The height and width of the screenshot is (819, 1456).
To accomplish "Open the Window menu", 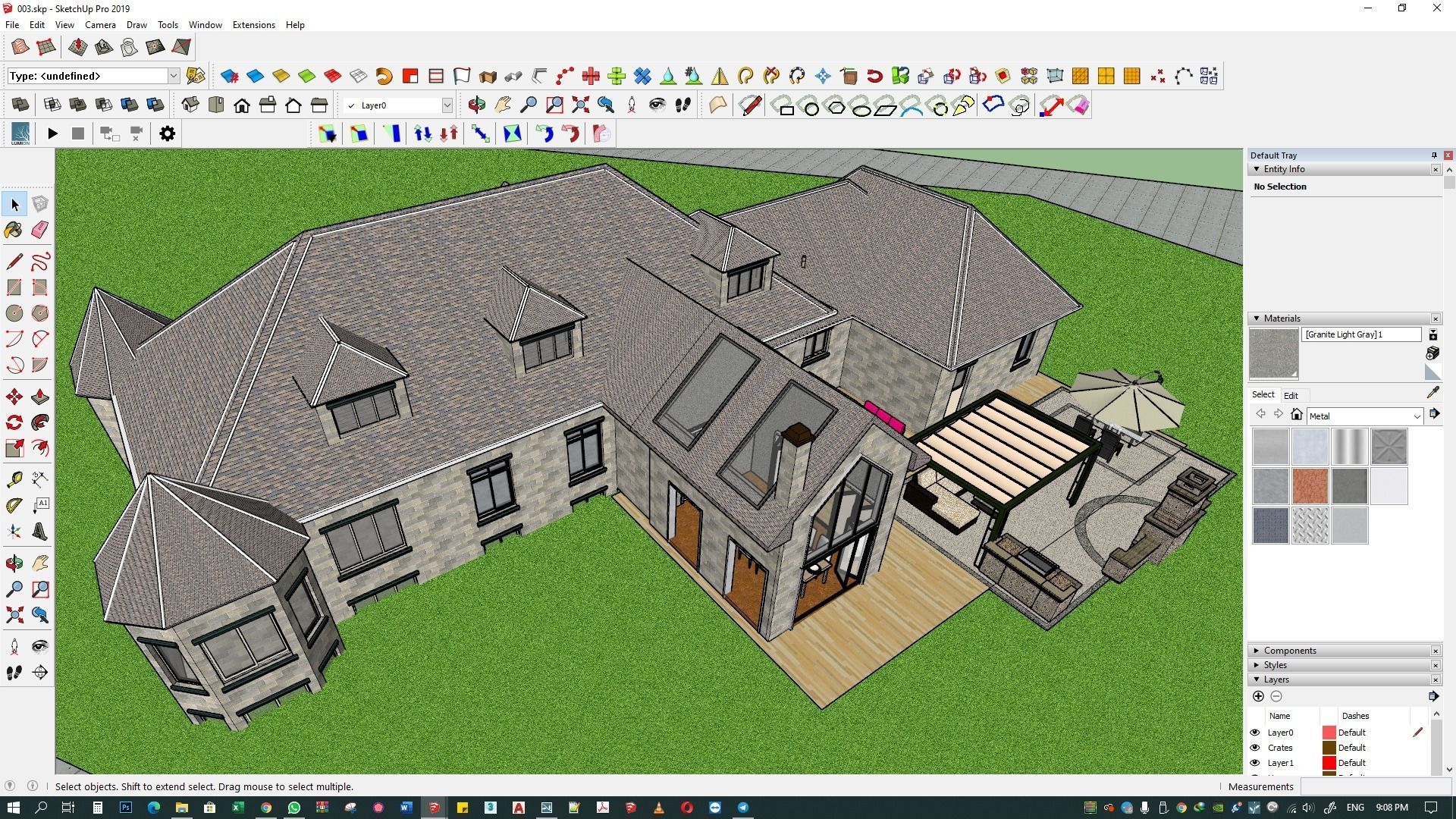I will pyautogui.click(x=205, y=24).
